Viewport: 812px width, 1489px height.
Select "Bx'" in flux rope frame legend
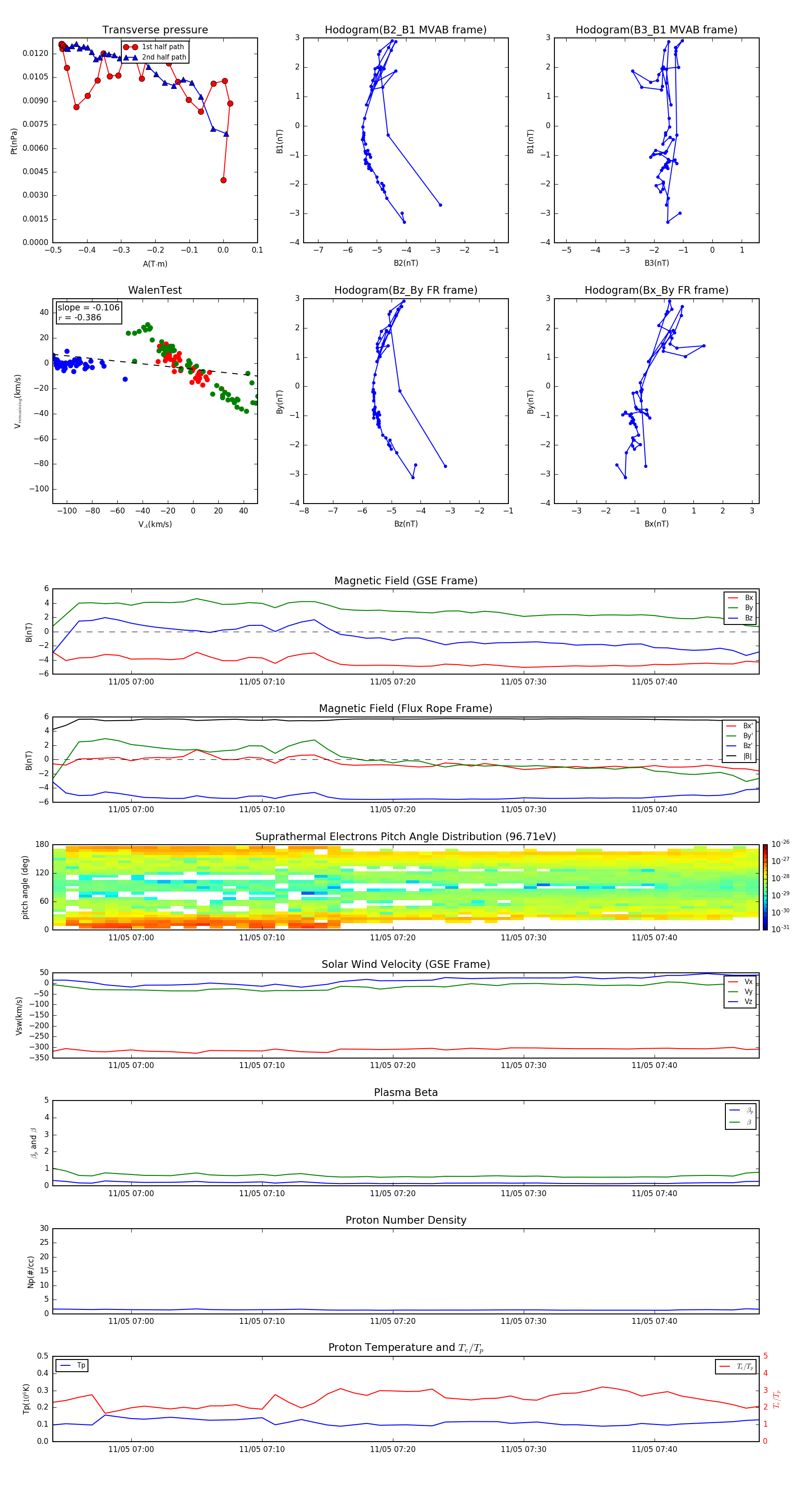(x=740, y=726)
